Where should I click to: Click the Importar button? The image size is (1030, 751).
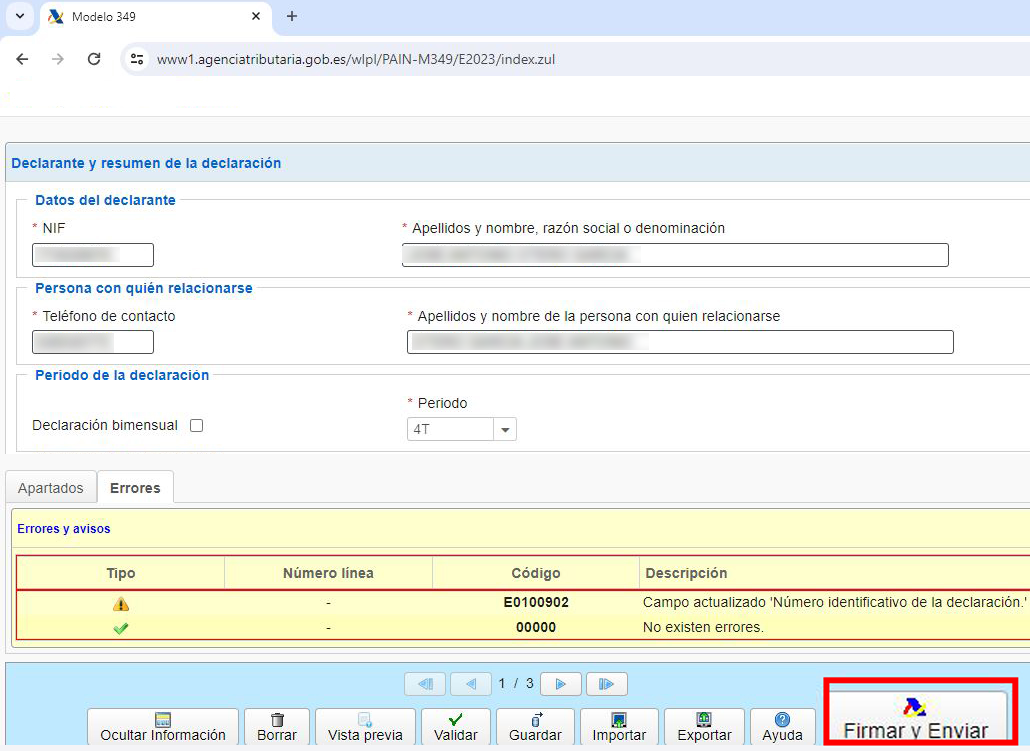pos(619,726)
